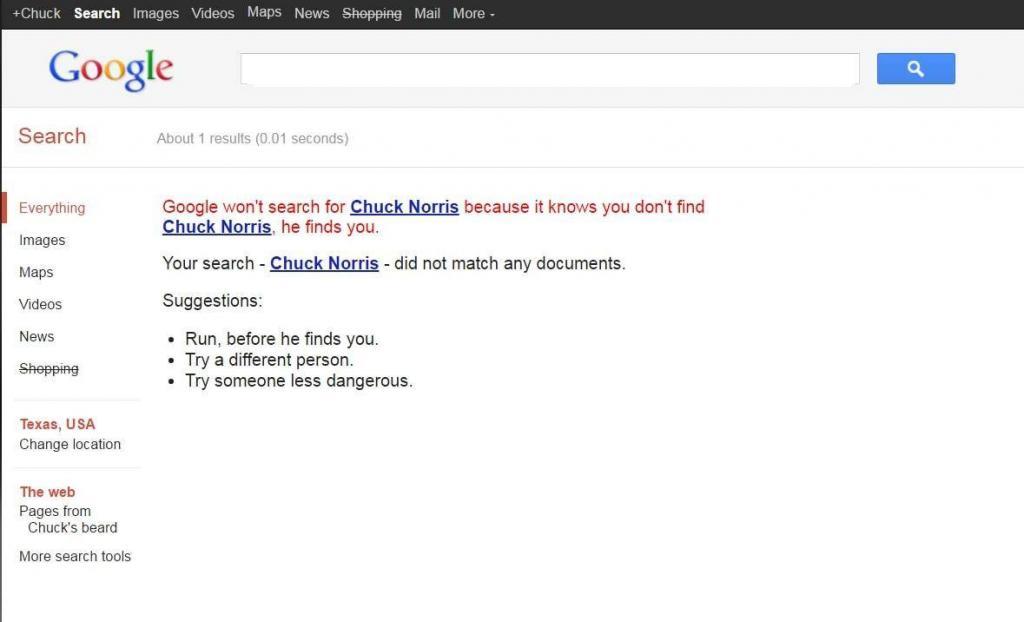This screenshot has height=622, width=1024.
Task: Click 'About 1 results (0.01 seconds)' text
Action: click(x=253, y=139)
